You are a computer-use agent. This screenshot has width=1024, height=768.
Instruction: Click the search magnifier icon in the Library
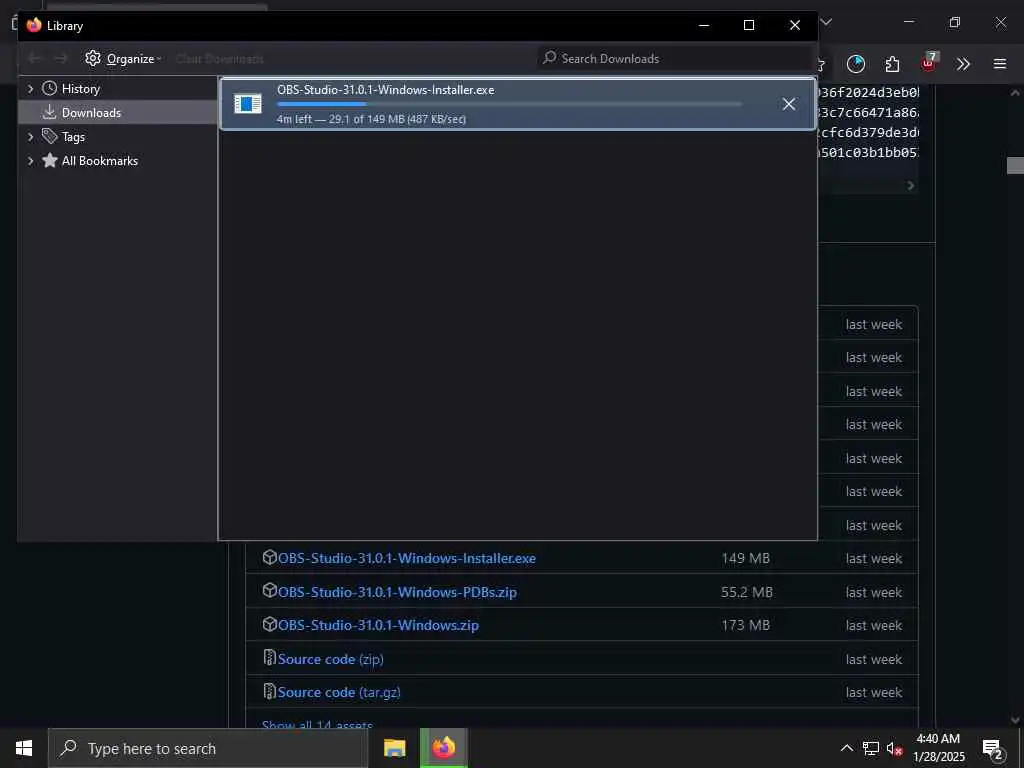tap(550, 58)
